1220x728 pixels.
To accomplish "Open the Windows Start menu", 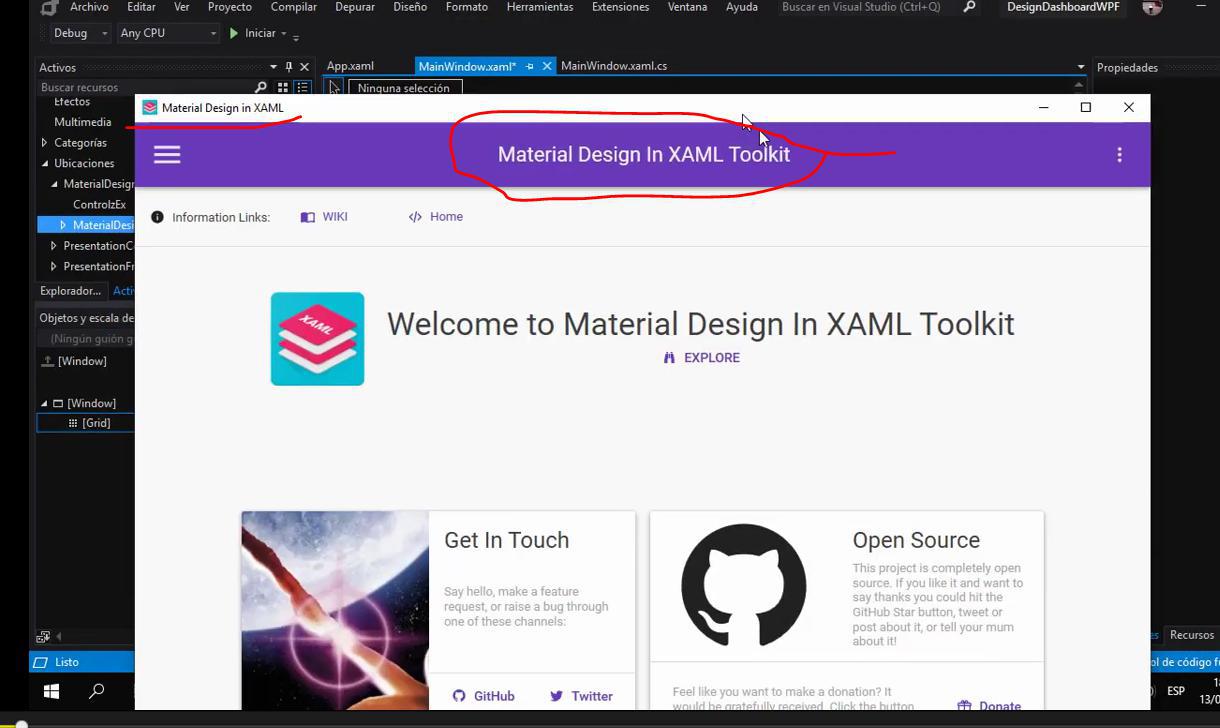I will (51, 691).
